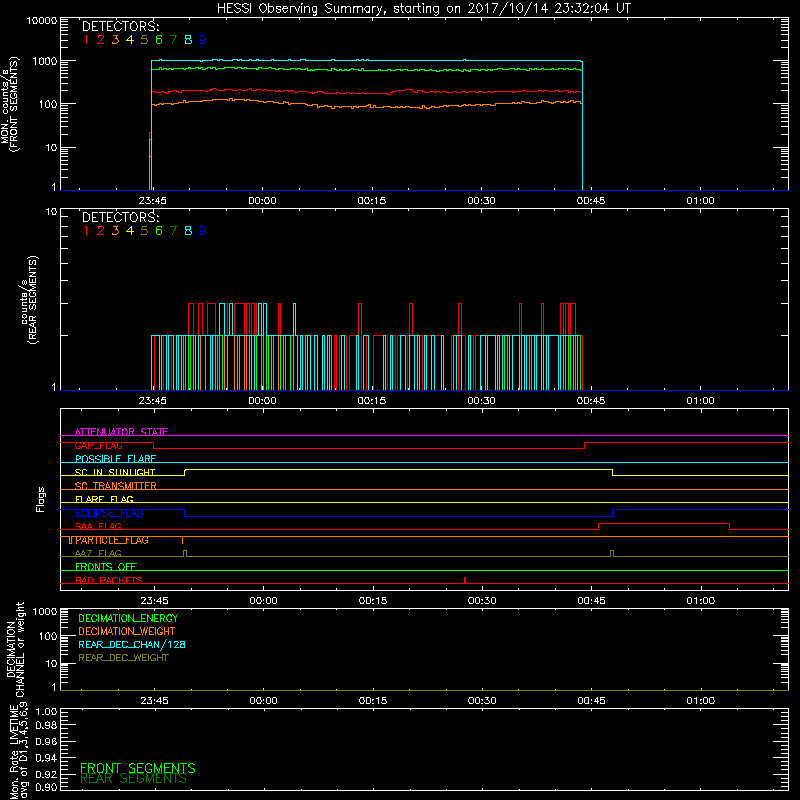This screenshot has height=800, width=800.
Task: Click detector number 3 in the front segments legend
Action: [x=115, y=40]
